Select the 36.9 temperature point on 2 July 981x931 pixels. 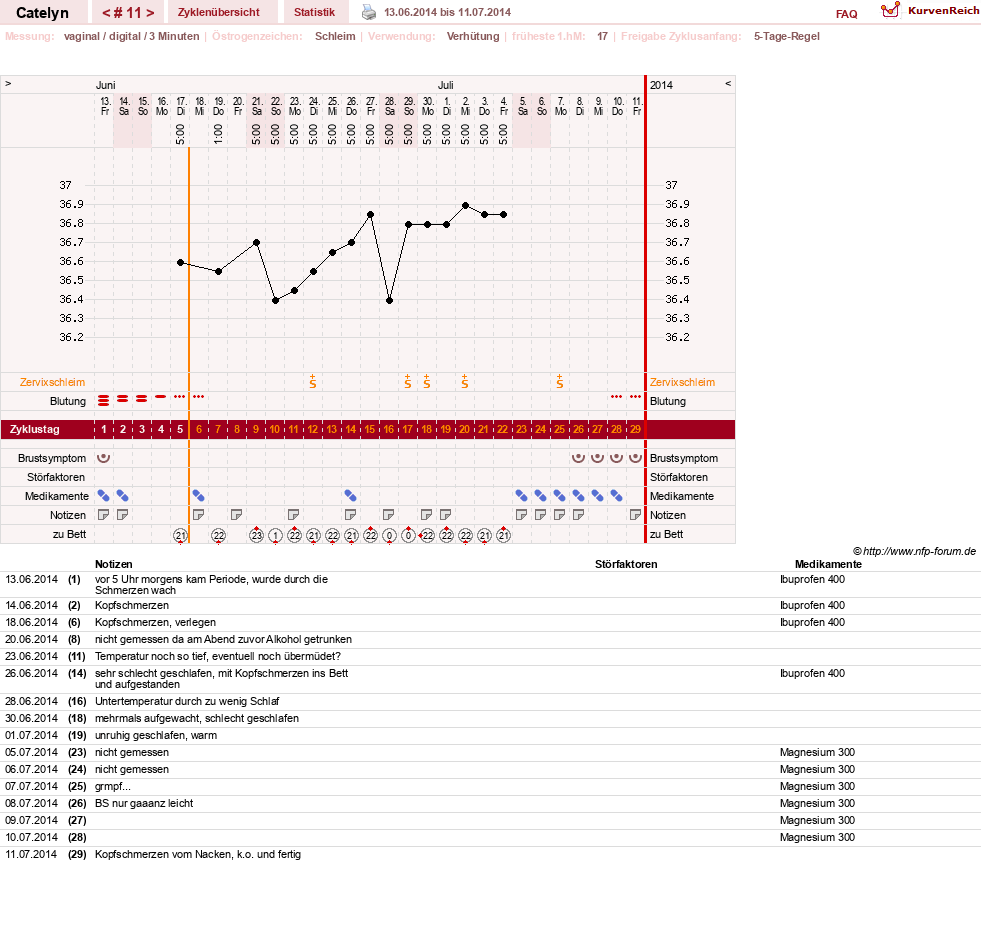465,205
